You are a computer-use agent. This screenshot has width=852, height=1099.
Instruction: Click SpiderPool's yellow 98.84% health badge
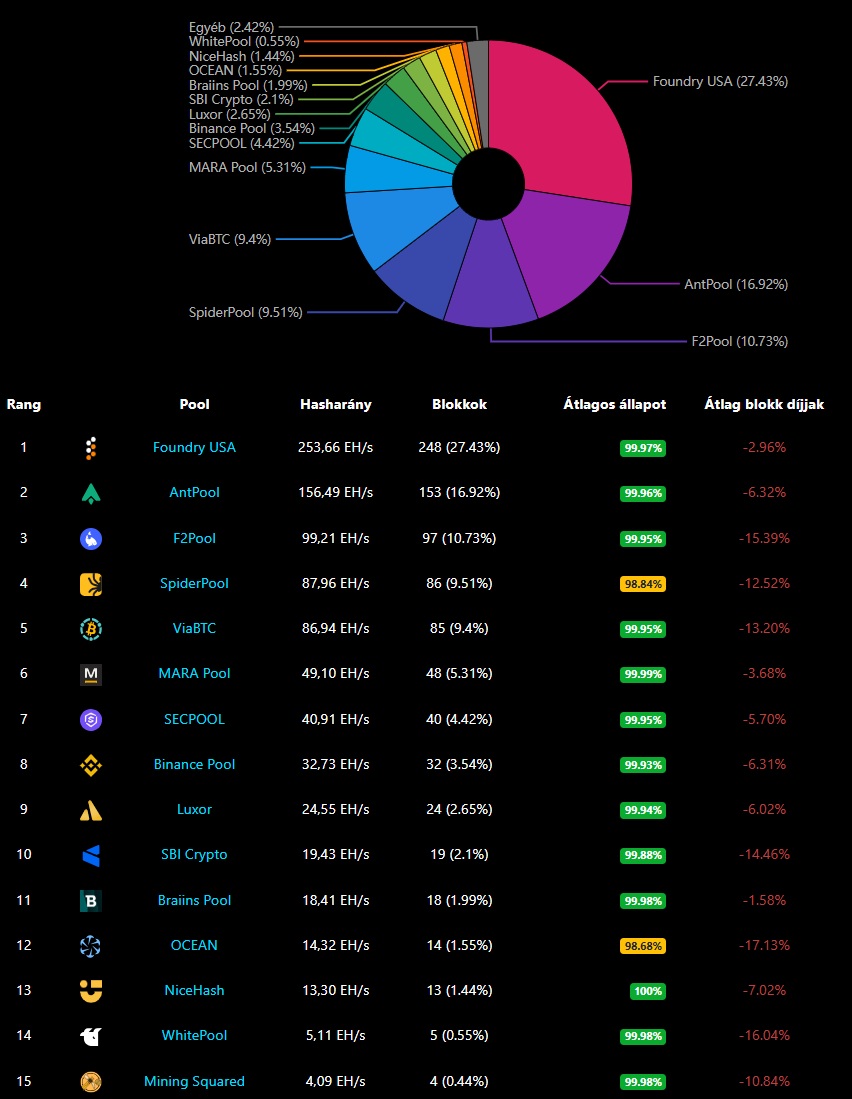coord(643,584)
